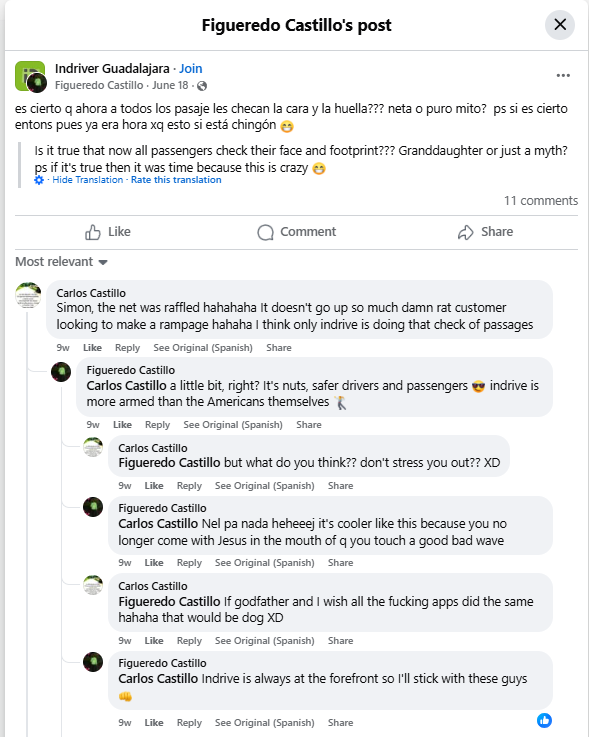Open Carlos Castillo's profile picture on top comment
The height and width of the screenshot is (737, 589).
point(28,295)
